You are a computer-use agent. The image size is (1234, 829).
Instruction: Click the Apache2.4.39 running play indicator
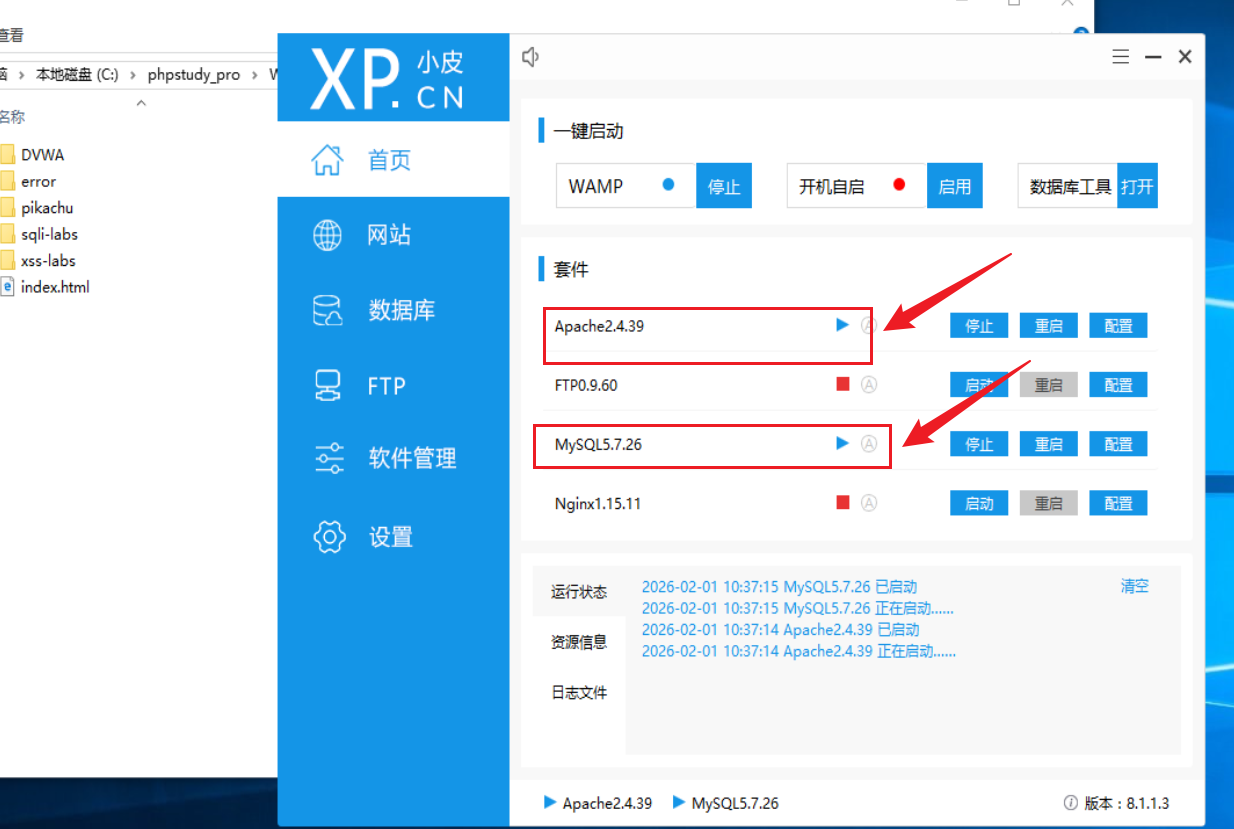842,325
